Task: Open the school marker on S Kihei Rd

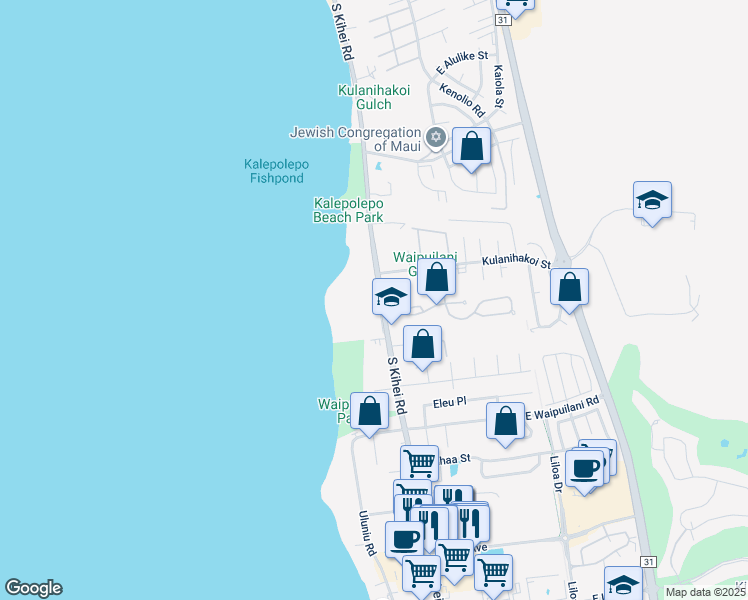Action: point(391,300)
